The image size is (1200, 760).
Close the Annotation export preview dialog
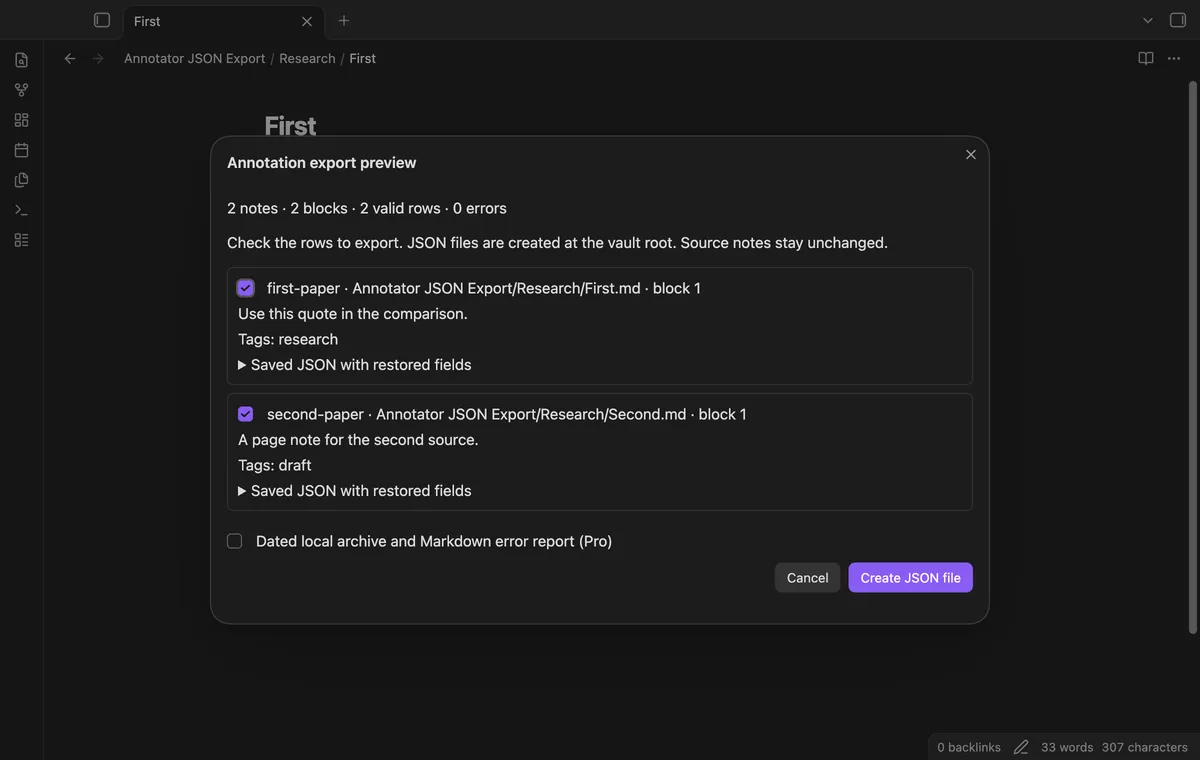click(970, 154)
